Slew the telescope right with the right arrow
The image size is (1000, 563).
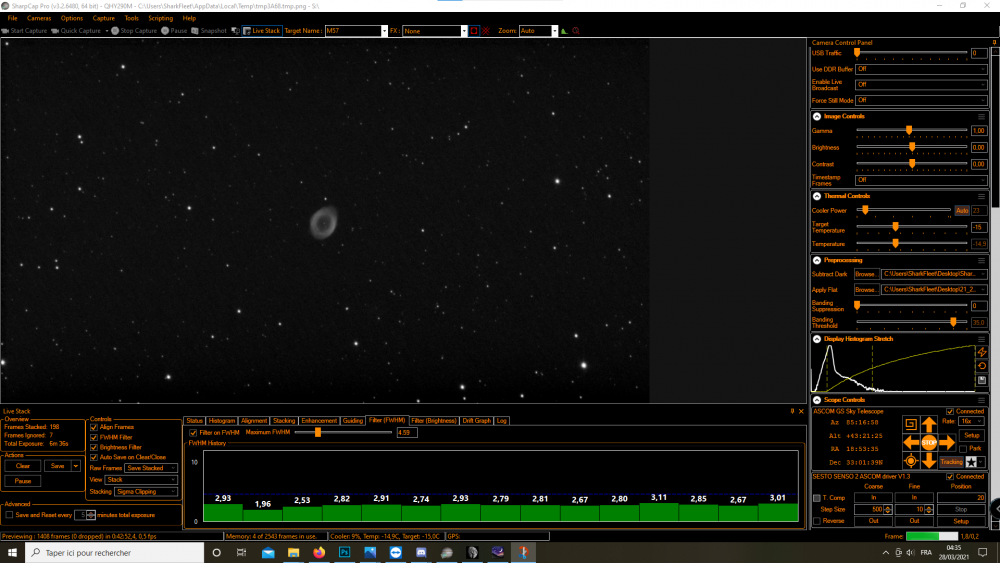947,442
